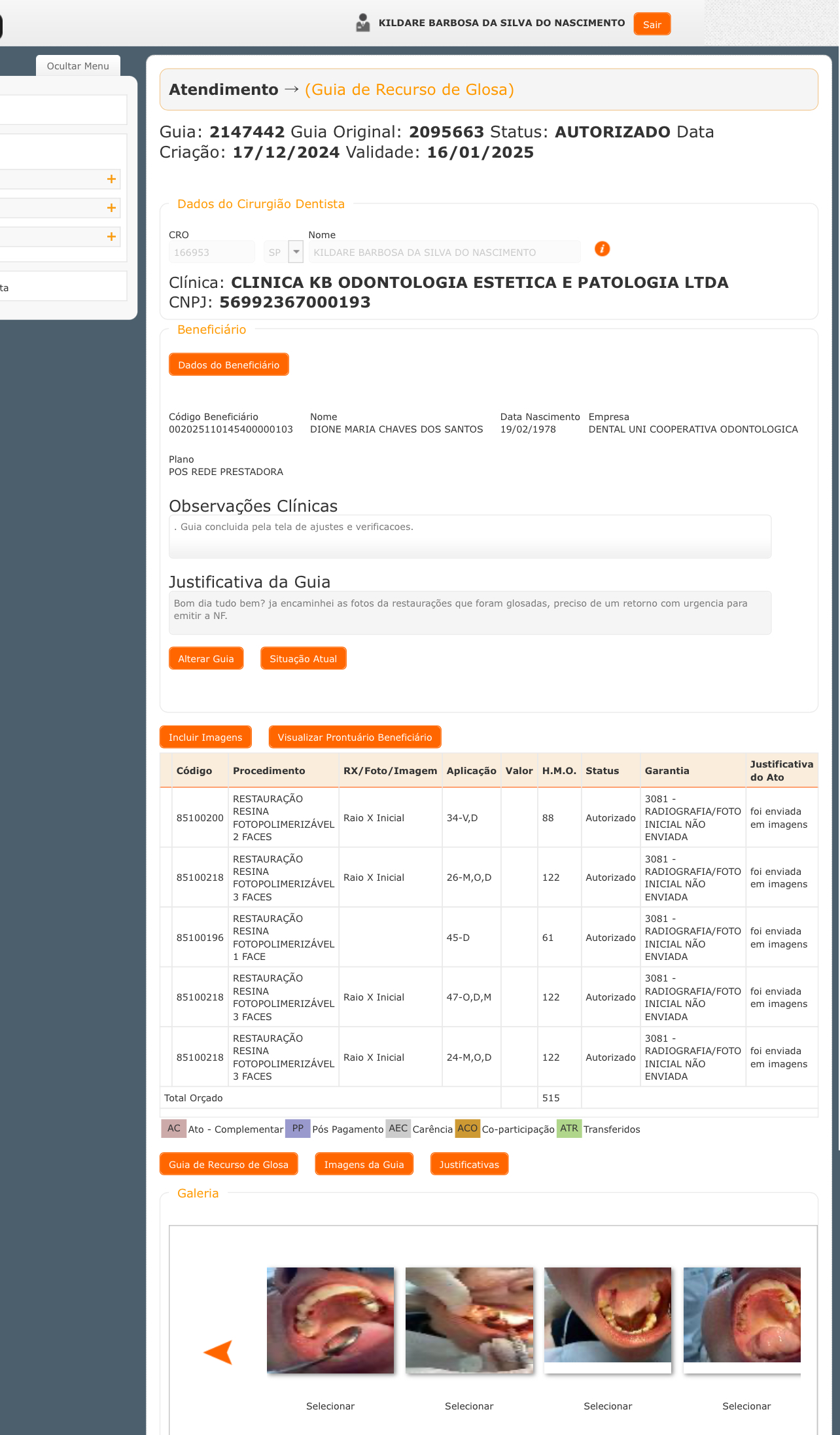Click the Atendimento page title

pos(224,90)
